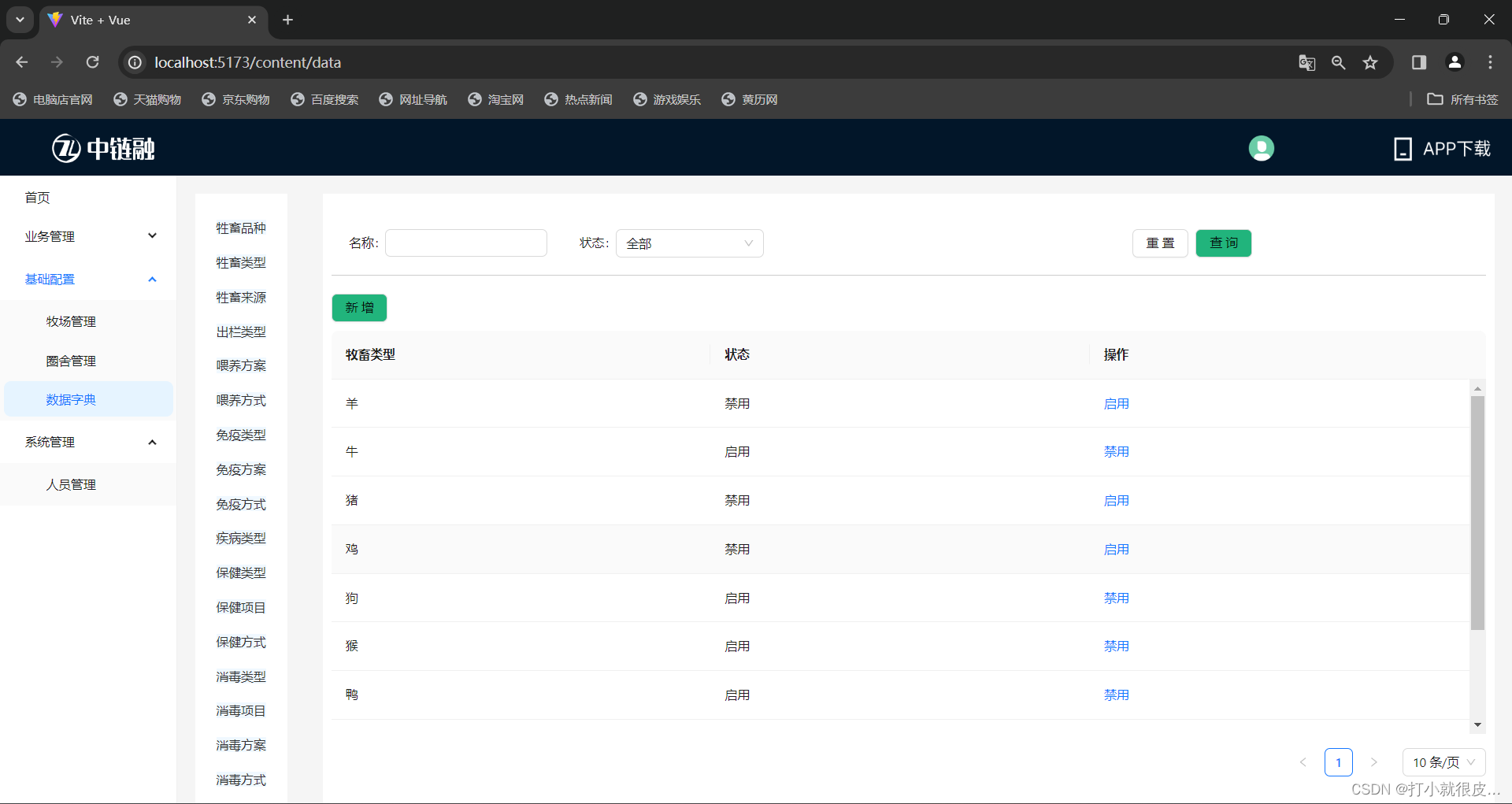This screenshot has width=1512, height=804.
Task: Click the 新增 add button
Action: pyautogui.click(x=359, y=307)
